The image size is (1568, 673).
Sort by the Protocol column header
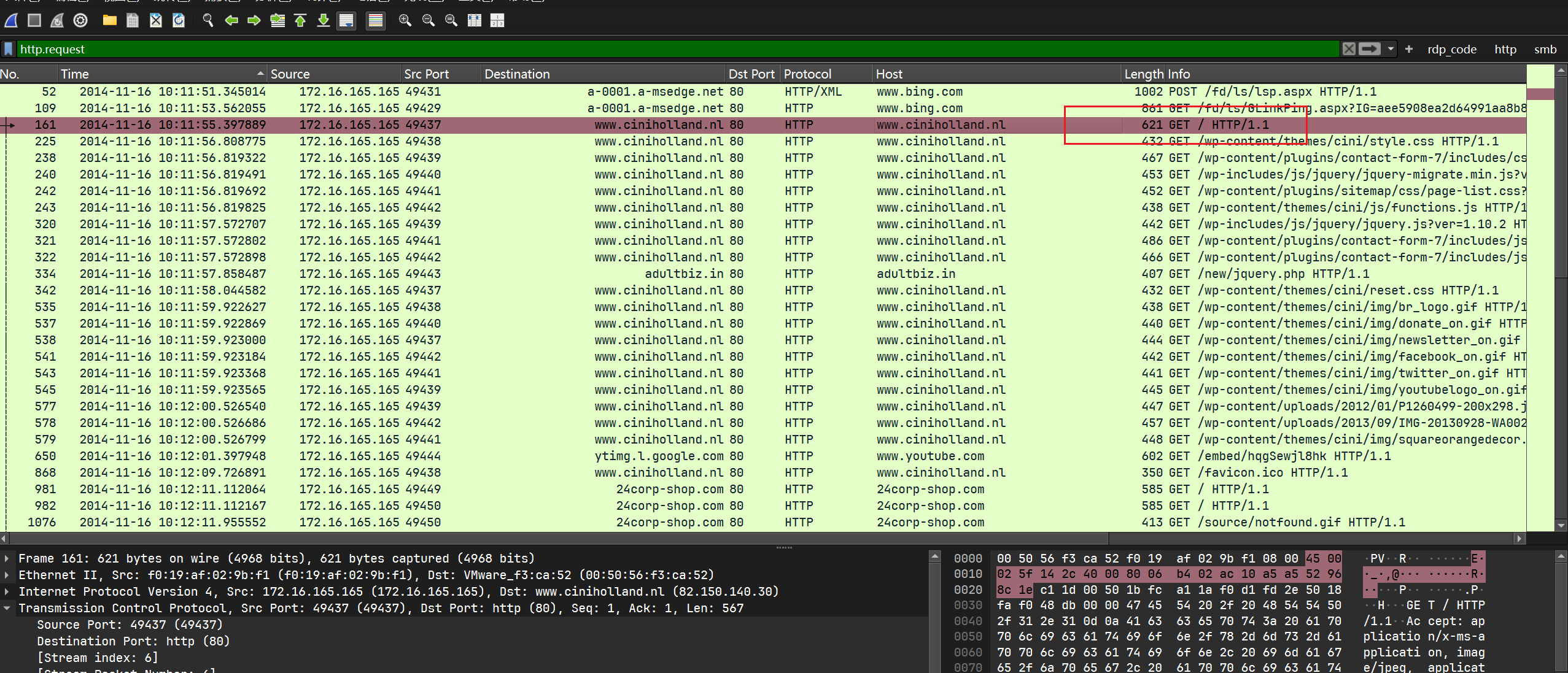(x=807, y=74)
